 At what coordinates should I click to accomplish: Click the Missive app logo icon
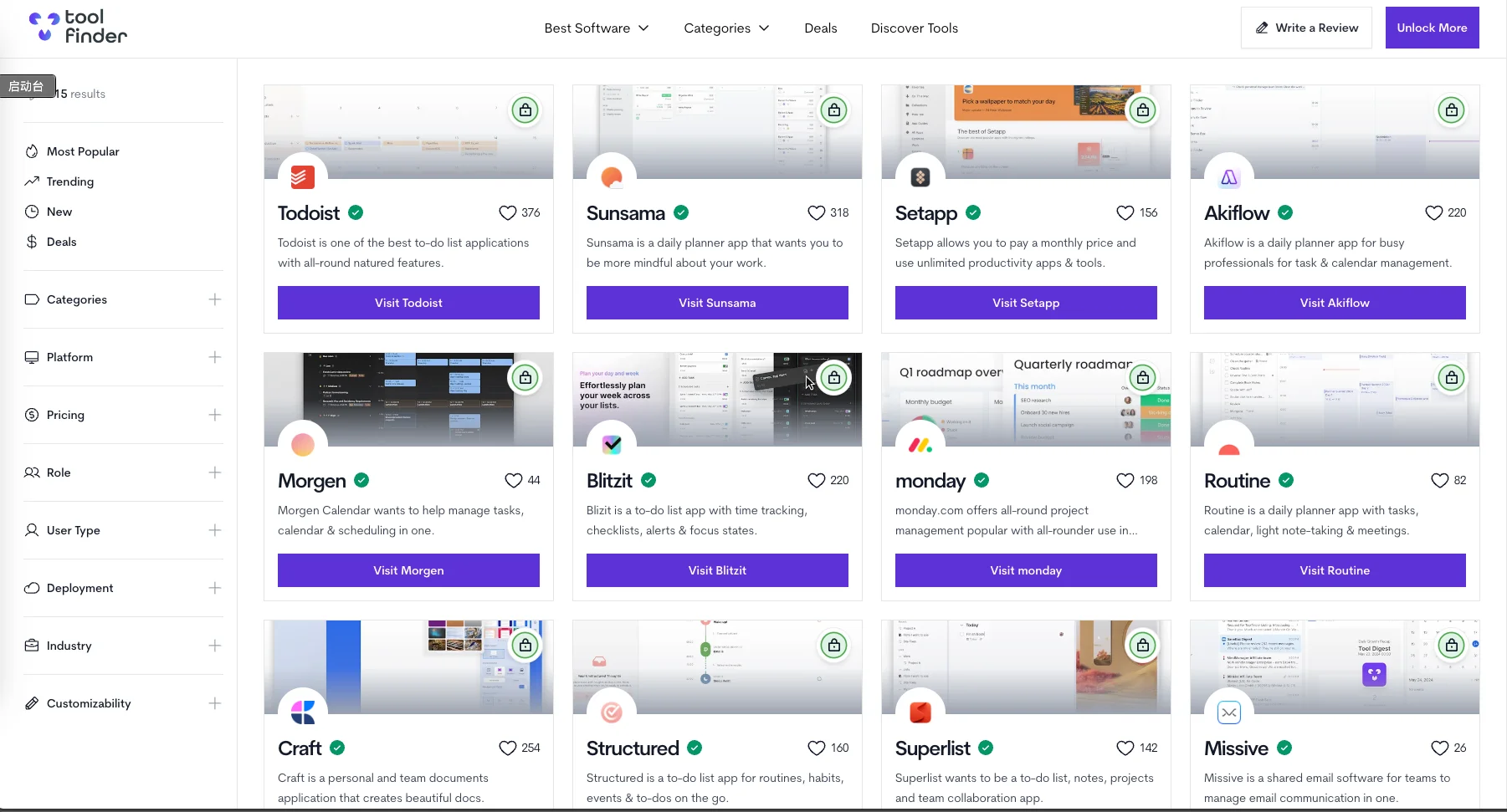(x=1229, y=712)
